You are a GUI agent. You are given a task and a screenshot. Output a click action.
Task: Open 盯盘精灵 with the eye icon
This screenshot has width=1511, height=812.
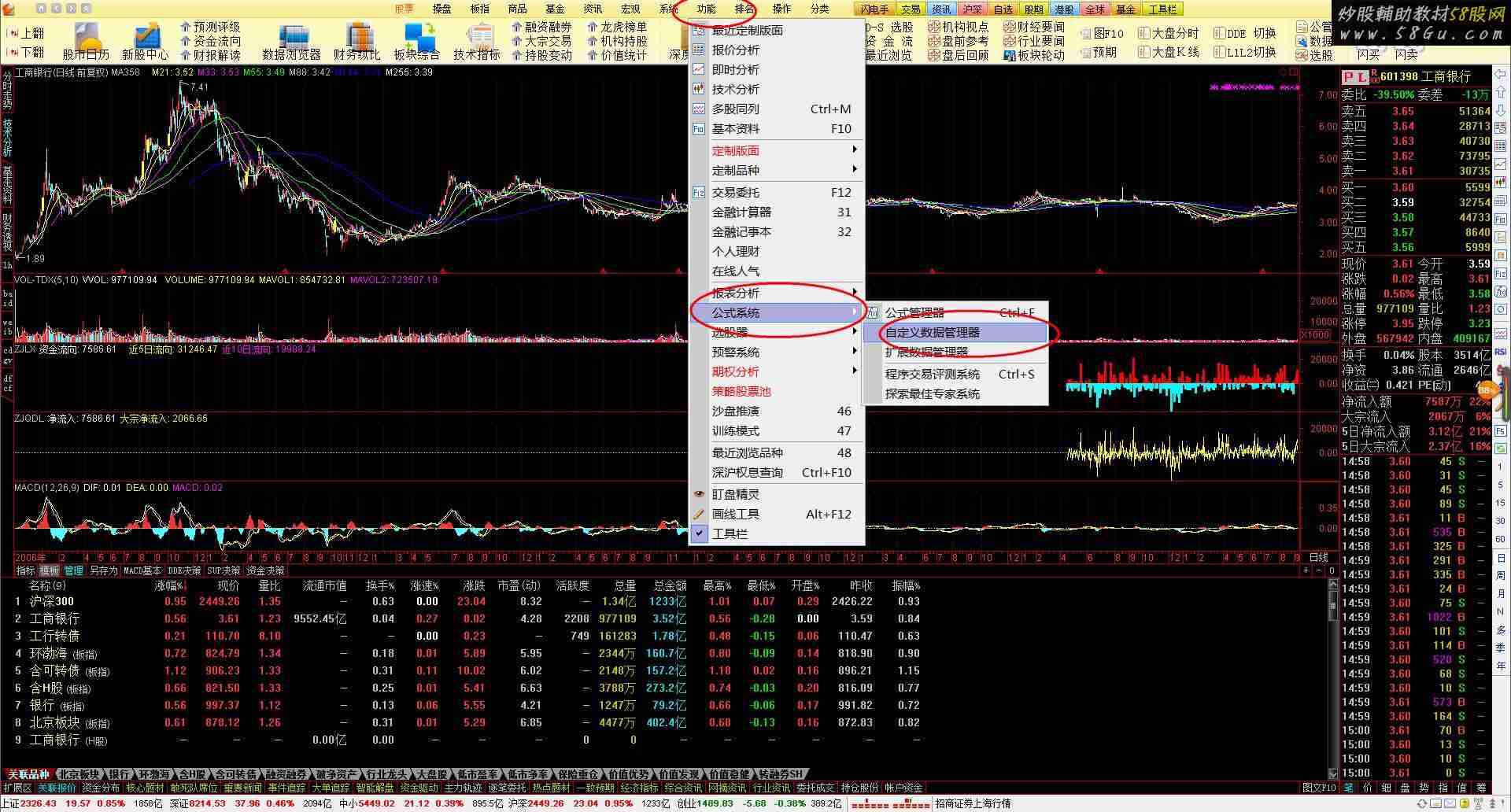pyautogui.click(x=735, y=494)
